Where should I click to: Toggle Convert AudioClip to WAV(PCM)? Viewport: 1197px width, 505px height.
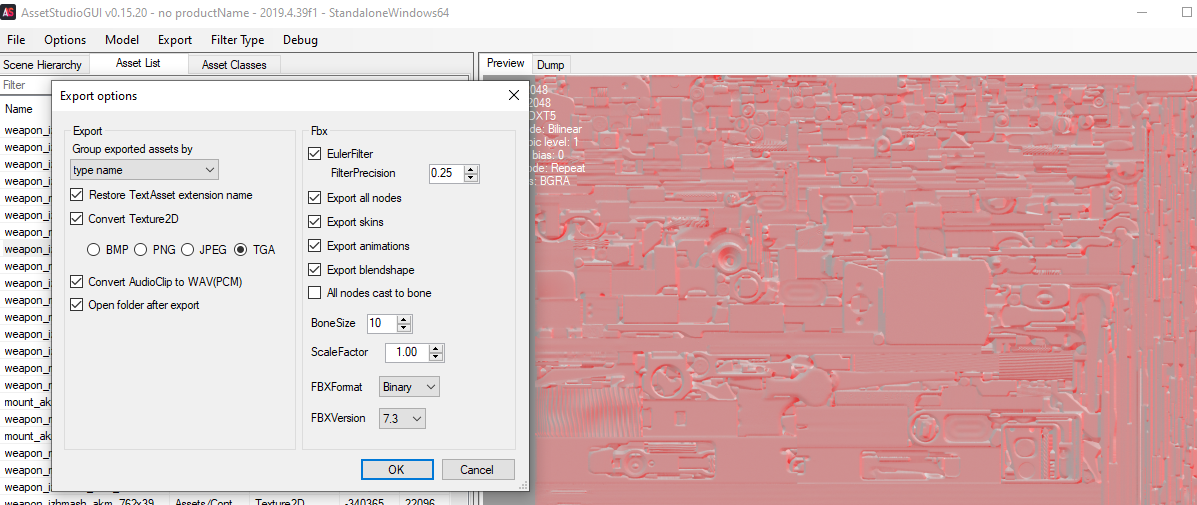76,281
